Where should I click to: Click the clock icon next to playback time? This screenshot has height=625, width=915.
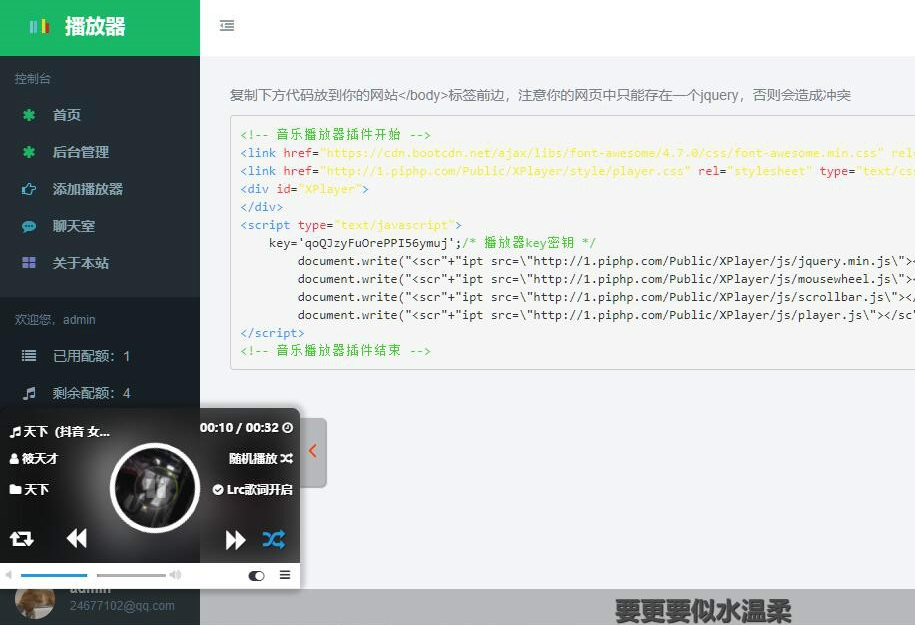[288, 428]
